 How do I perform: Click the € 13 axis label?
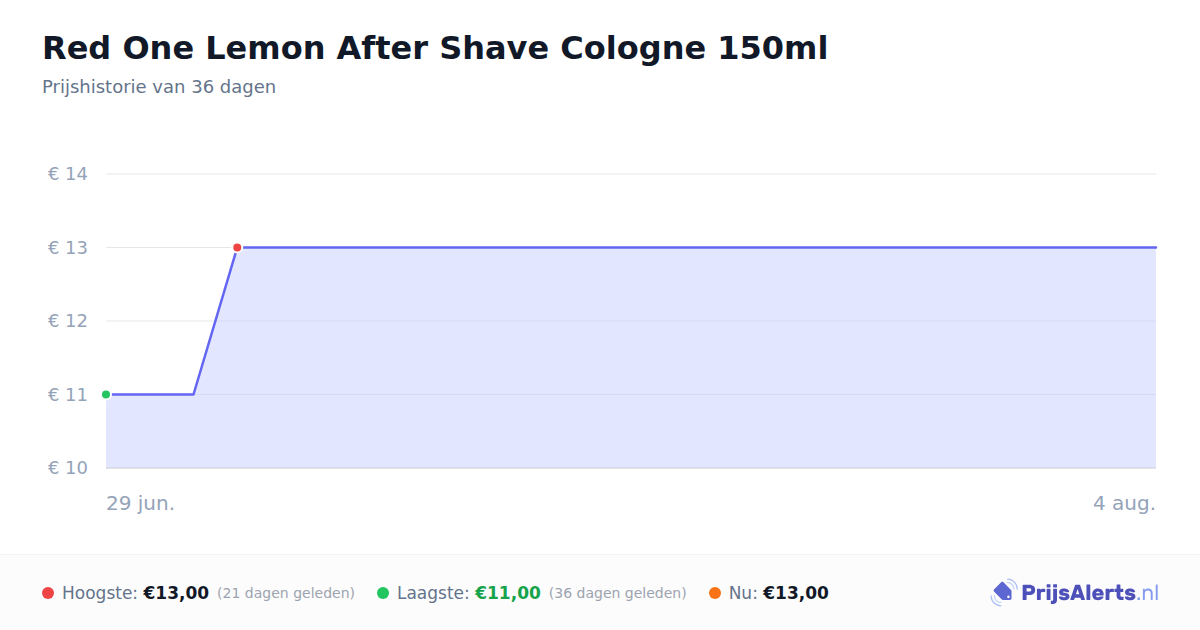tap(68, 247)
